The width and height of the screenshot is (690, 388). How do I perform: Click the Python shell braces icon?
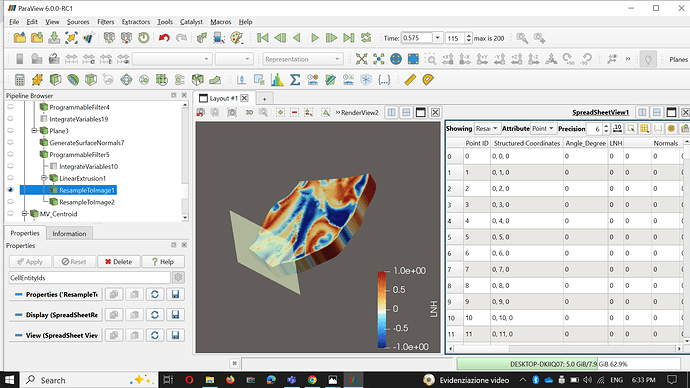[x=384, y=80]
